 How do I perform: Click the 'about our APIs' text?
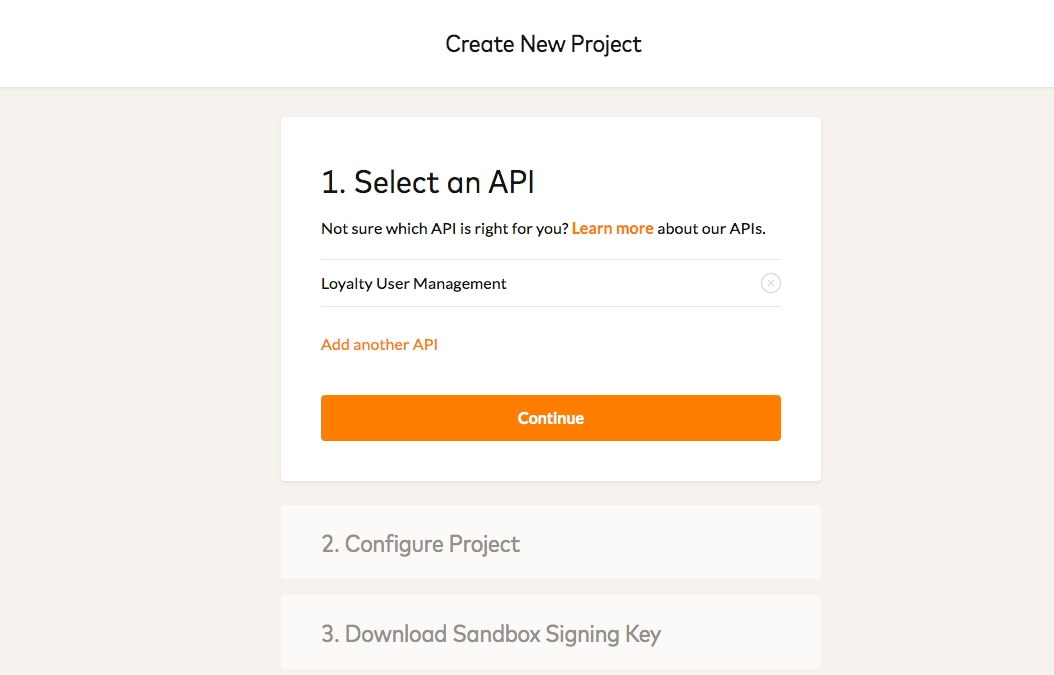[711, 228]
